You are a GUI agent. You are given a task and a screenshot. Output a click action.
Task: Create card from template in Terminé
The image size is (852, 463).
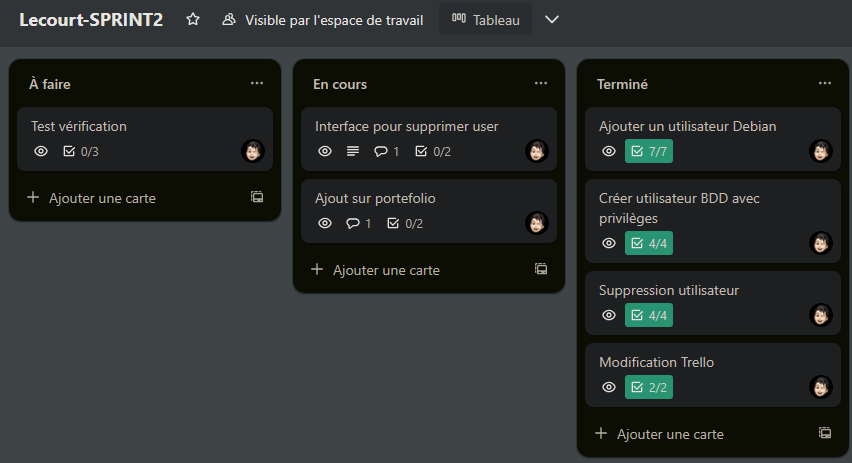click(x=825, y=433)
